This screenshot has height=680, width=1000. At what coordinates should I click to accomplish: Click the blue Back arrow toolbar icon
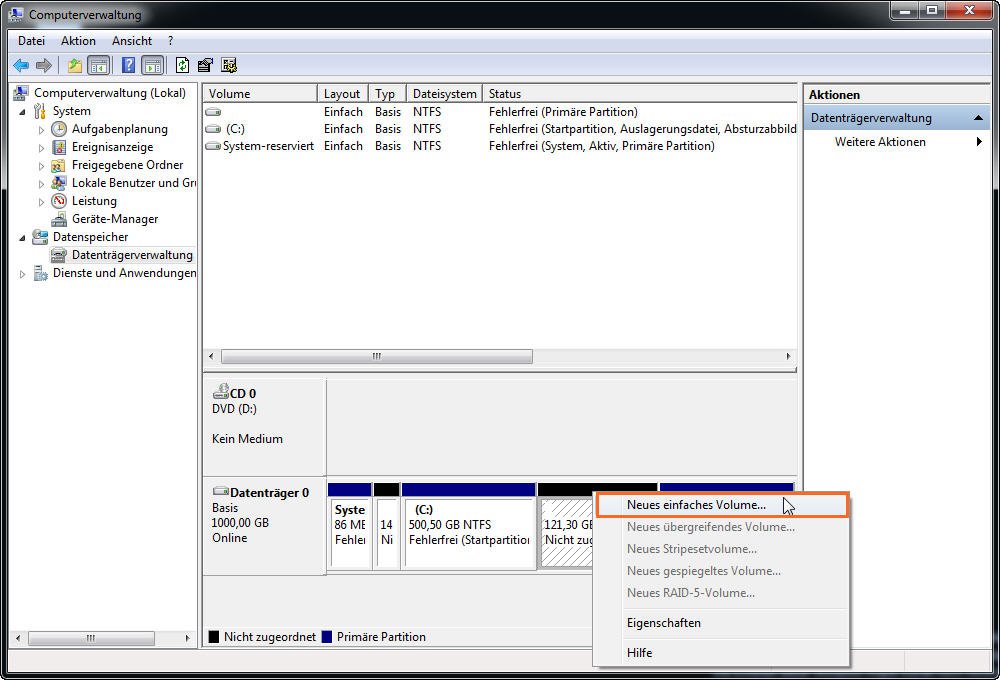point(21,65)
